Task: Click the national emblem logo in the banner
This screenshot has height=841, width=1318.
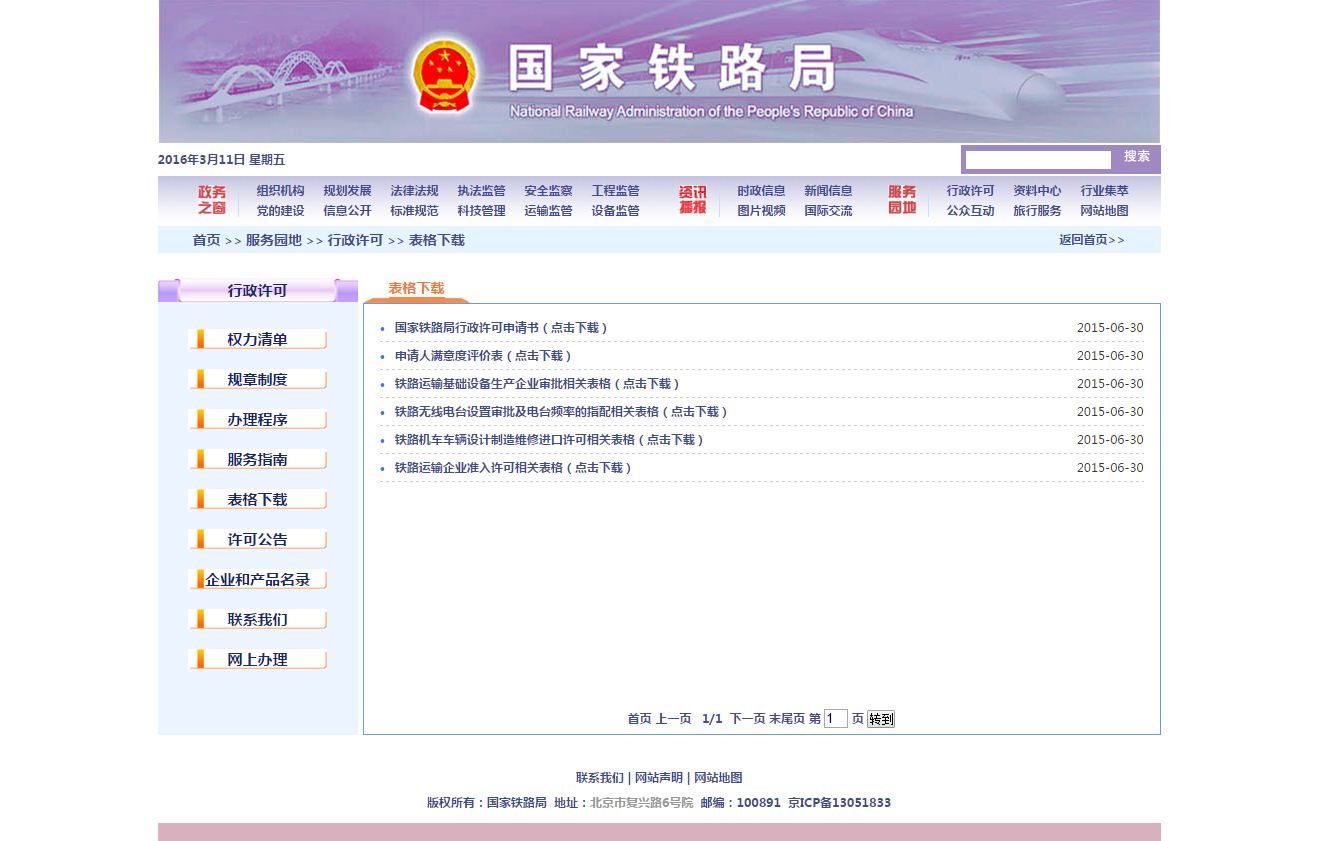Action: [445, 76]
